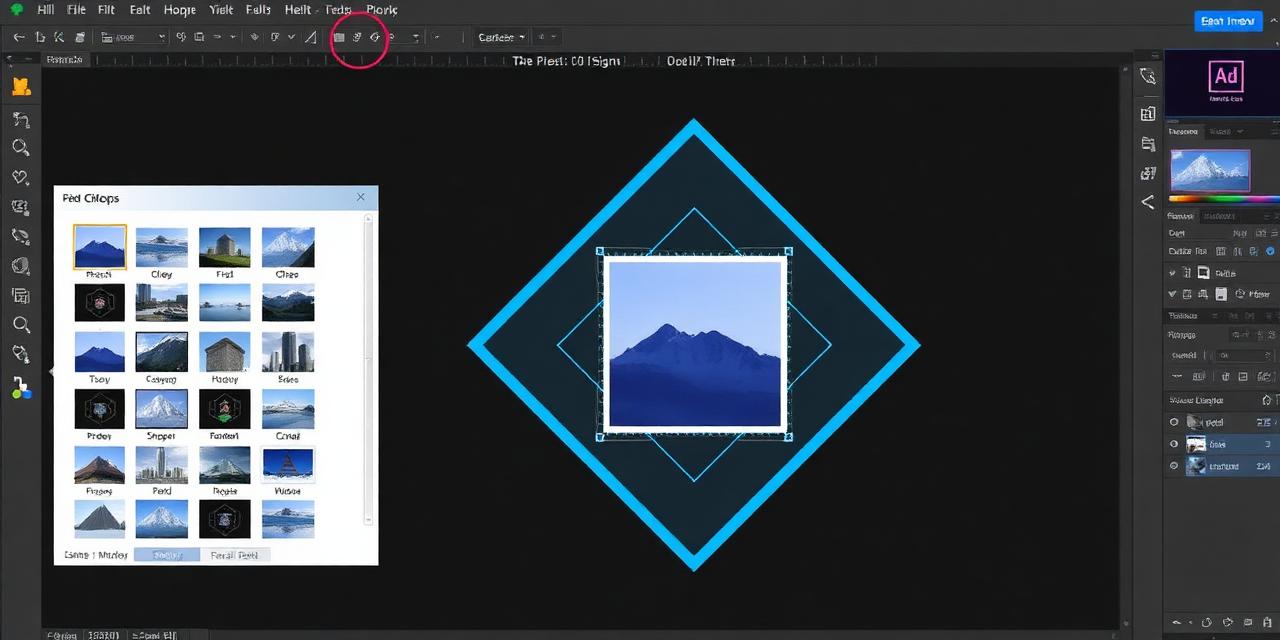Viewport: 1280px width, 640px height.
Task: Open the File menu
Action: [75, 9]
